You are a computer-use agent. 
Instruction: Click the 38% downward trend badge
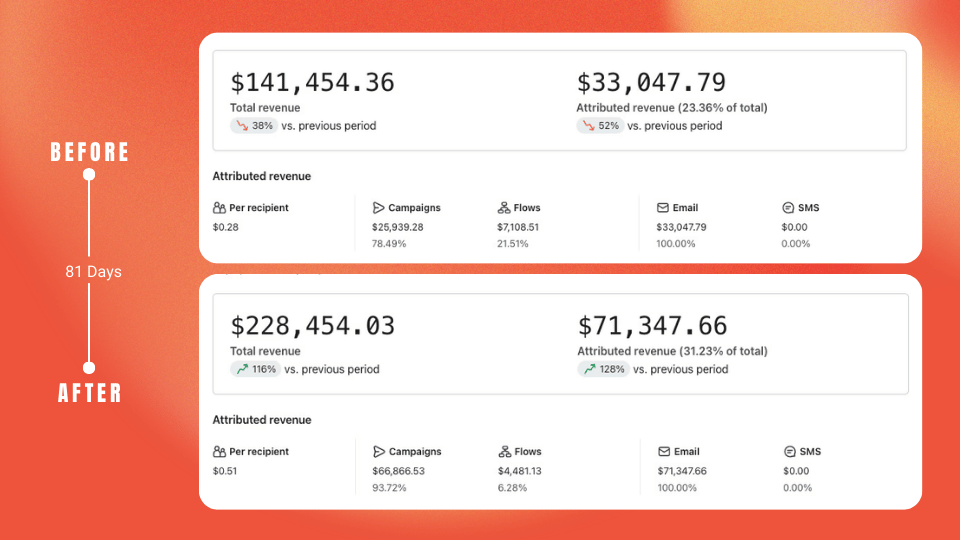(x=253, y=126)
